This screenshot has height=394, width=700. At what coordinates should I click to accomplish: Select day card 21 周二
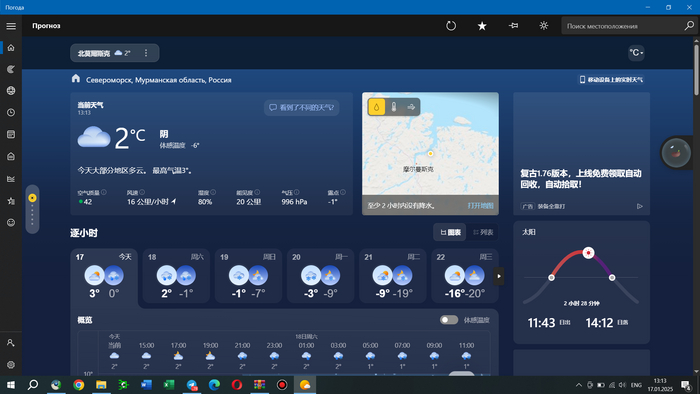[x=393, y=276]
